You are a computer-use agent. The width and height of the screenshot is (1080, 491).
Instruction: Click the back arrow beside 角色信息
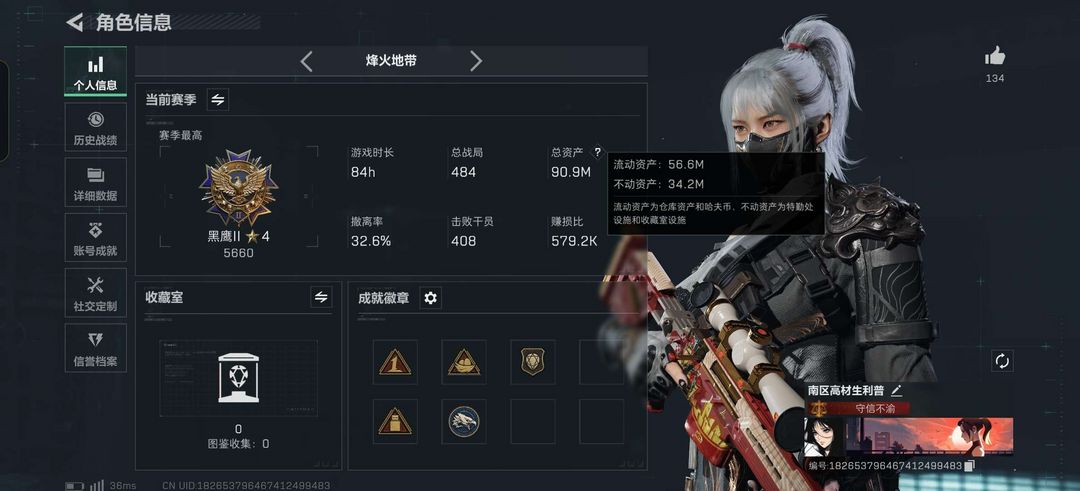point(74,22)
